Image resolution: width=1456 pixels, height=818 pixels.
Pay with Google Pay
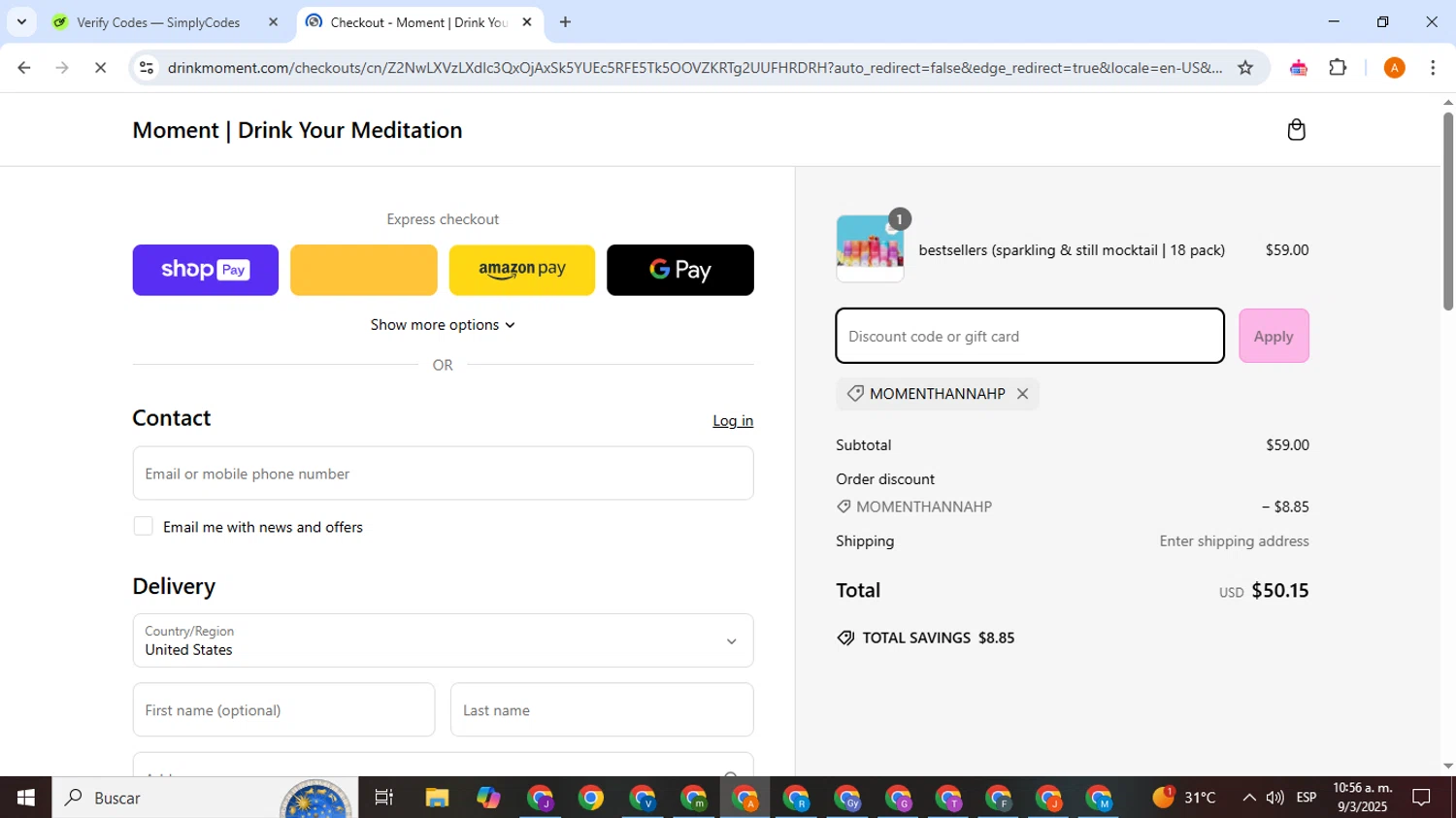click(x=680, y=270)
